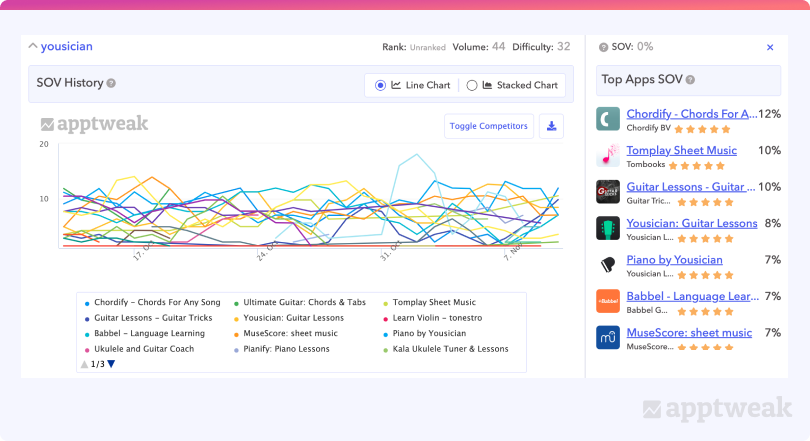Open SOV History help icon
The height and width of the screenshot is (441, 810).
(x=111, y=83)
